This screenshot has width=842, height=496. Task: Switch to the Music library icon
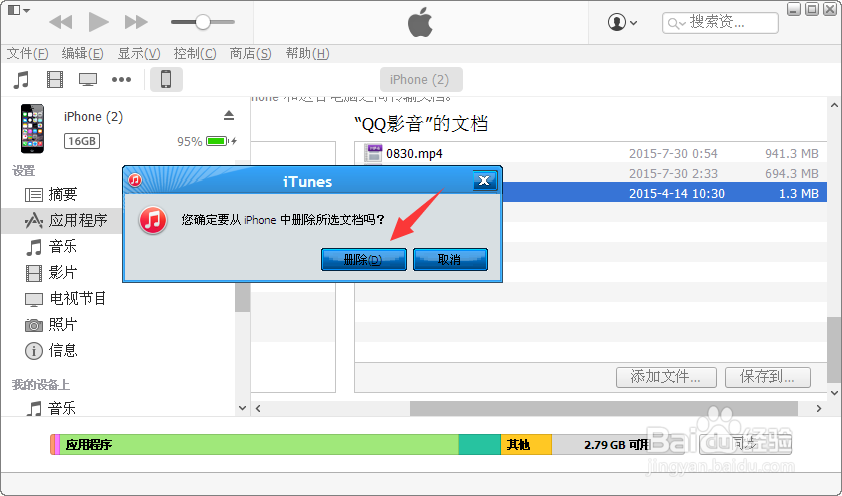point(21,80)
